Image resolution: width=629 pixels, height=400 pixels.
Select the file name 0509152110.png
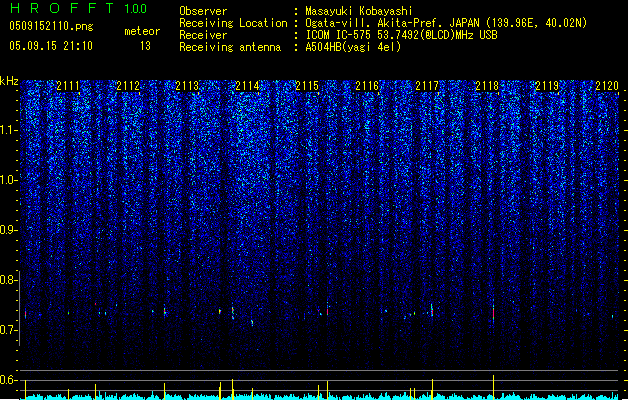point(51,26)
